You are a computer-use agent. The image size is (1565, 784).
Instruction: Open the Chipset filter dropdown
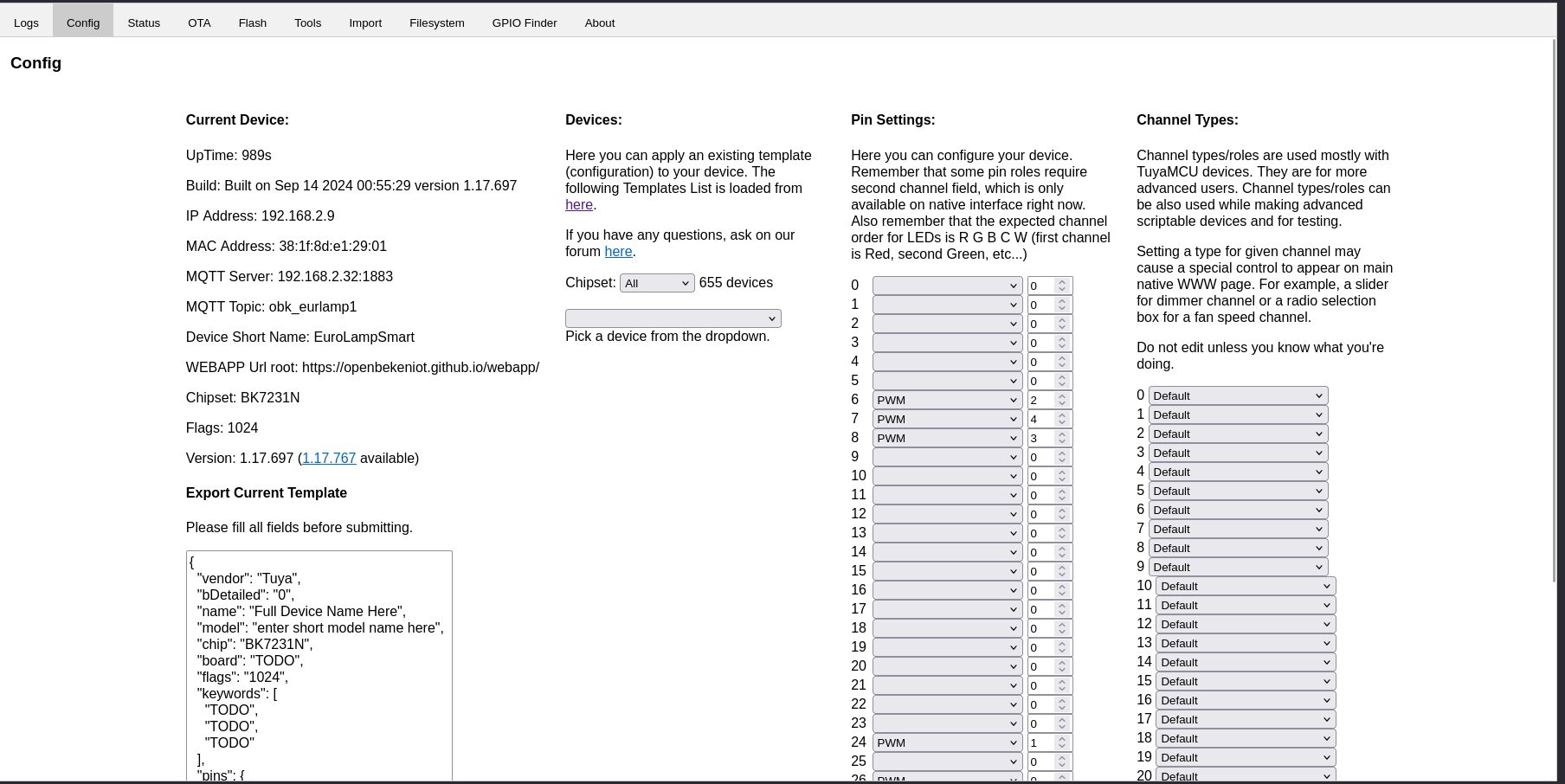coord(657,282)
